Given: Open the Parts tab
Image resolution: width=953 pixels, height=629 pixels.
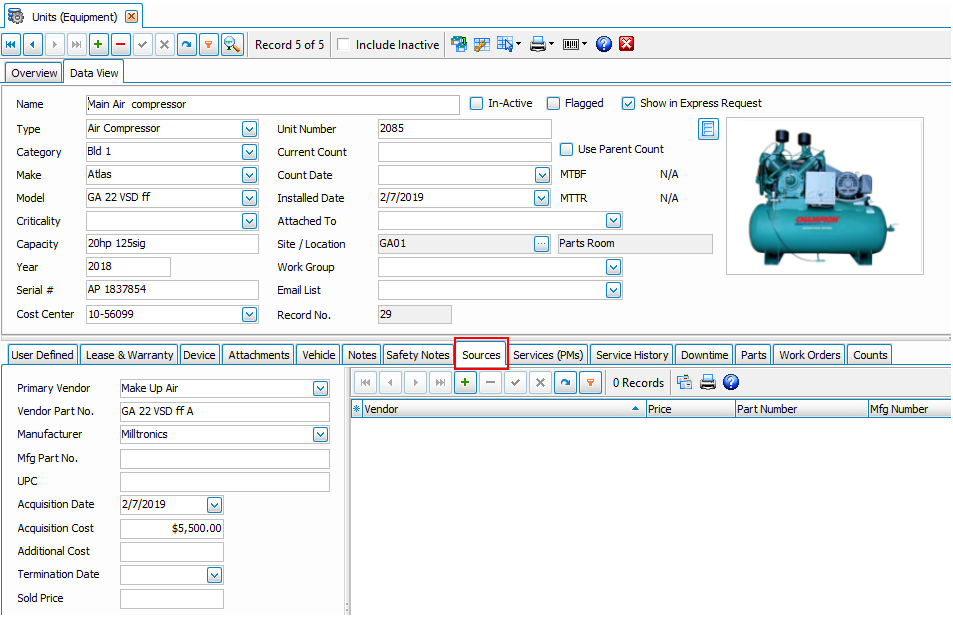Looking at the screenshot, I should [x=753, y=355].
